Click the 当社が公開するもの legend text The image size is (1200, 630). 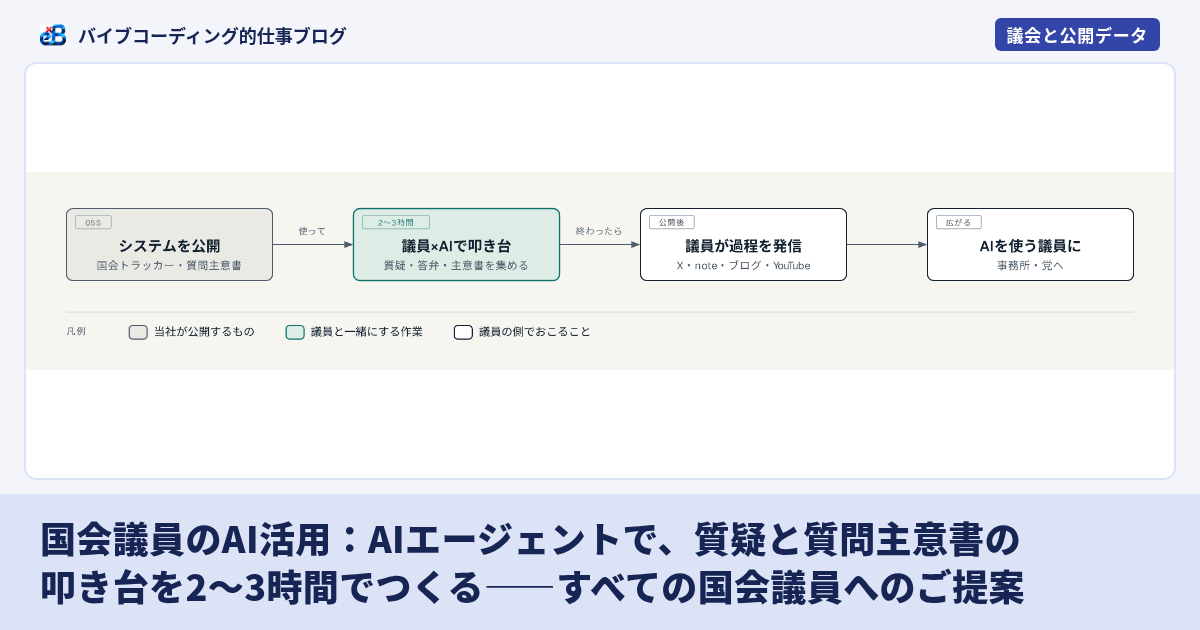[204, 332]
